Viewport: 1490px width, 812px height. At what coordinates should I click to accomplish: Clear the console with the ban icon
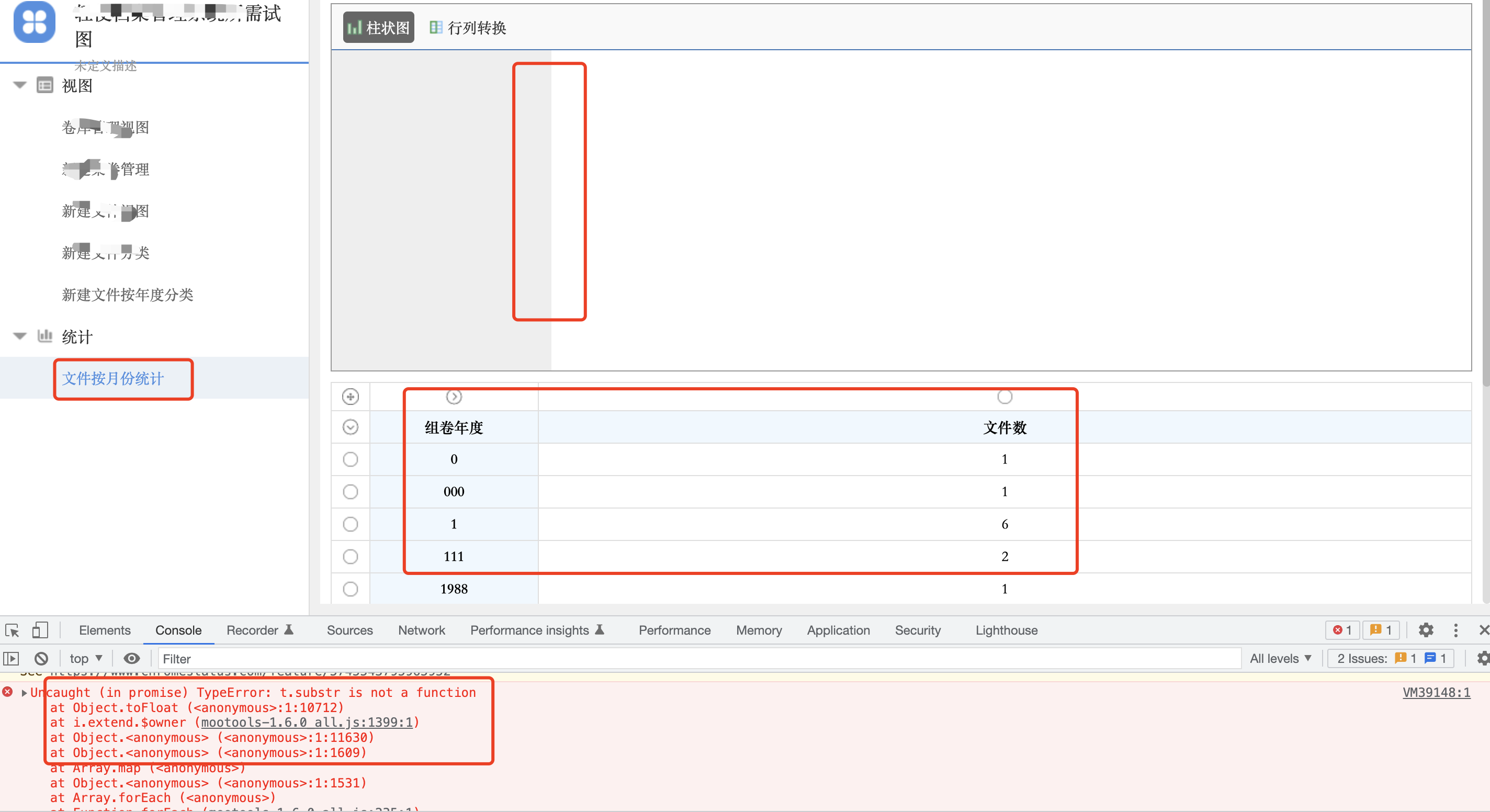pyautogui.click(x=41, y=659)
